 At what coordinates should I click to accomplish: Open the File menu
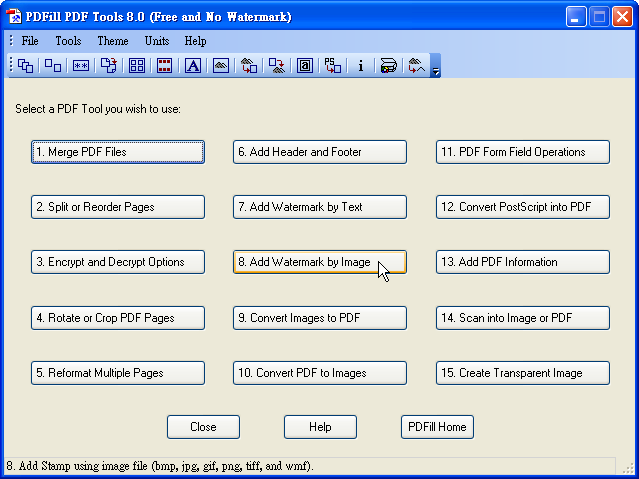(30, 41)
